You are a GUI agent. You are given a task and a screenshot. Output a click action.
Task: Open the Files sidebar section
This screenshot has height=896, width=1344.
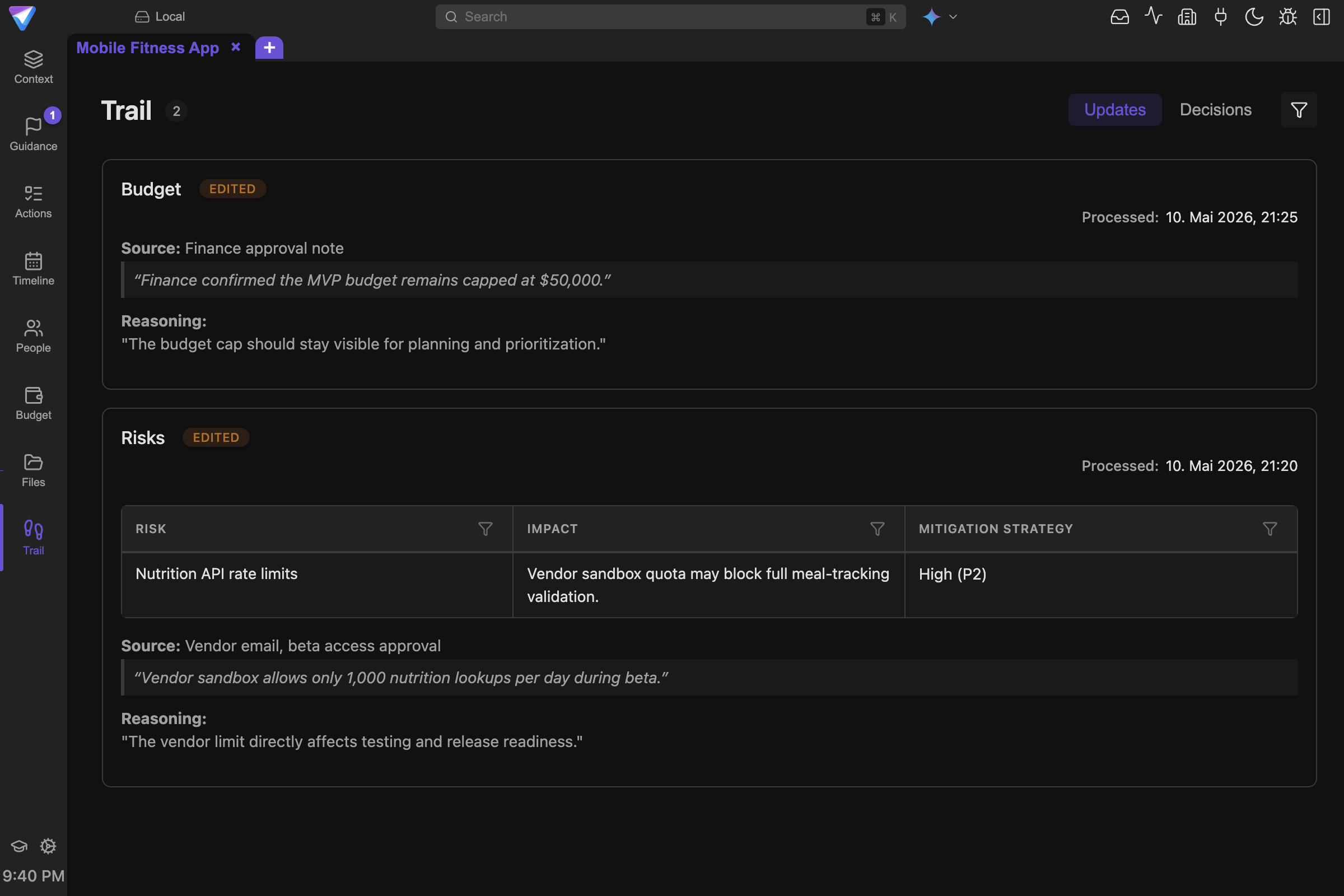point(33,471)
